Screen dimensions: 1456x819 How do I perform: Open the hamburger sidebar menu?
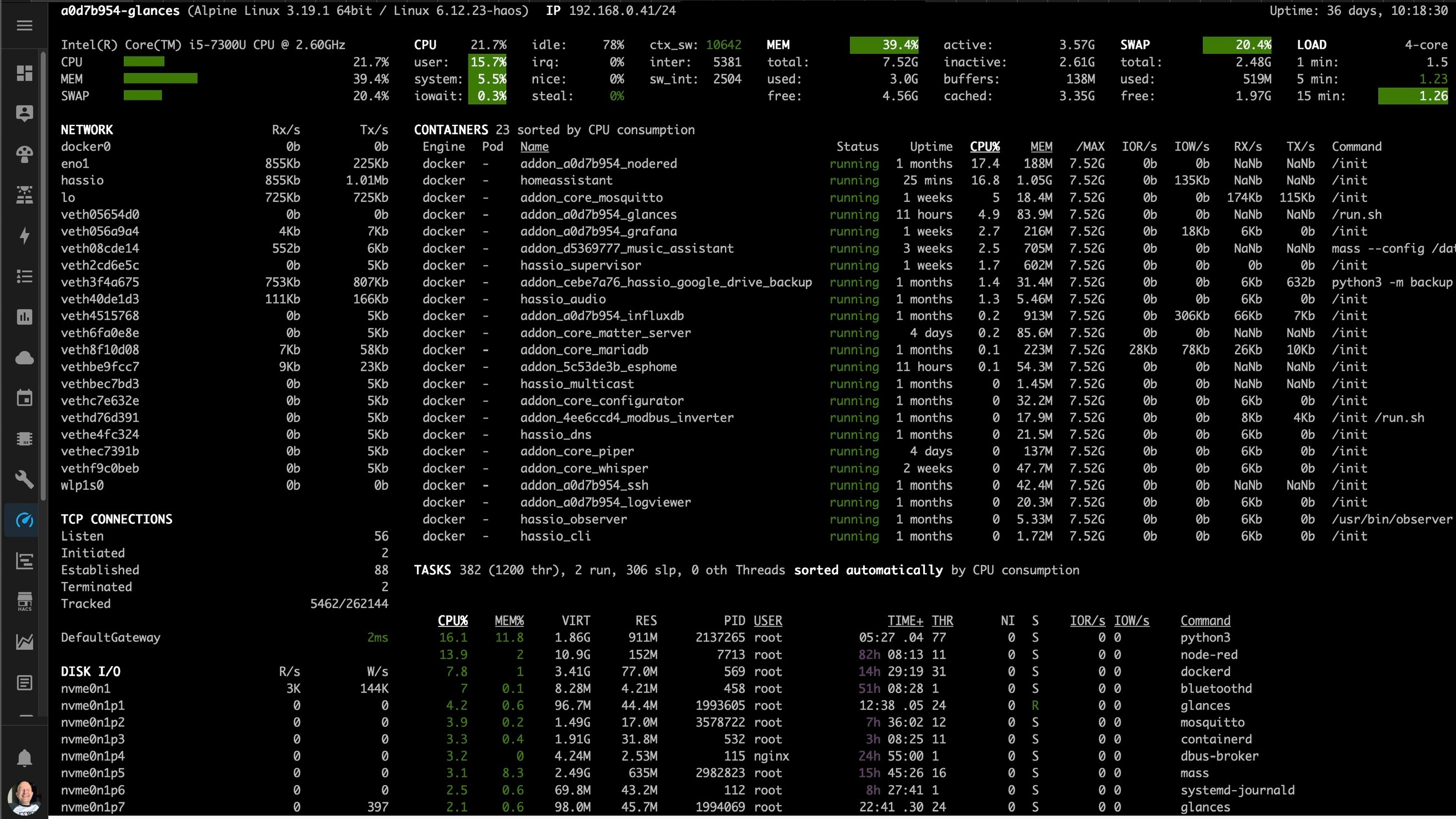coord(24,26)
